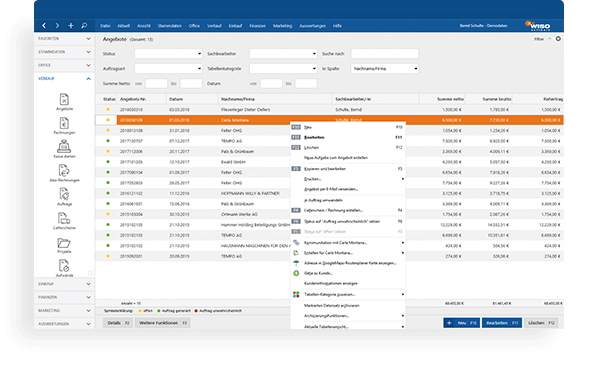Click the Summe Netto von field
600x392 pixels.
click(156, 83)
